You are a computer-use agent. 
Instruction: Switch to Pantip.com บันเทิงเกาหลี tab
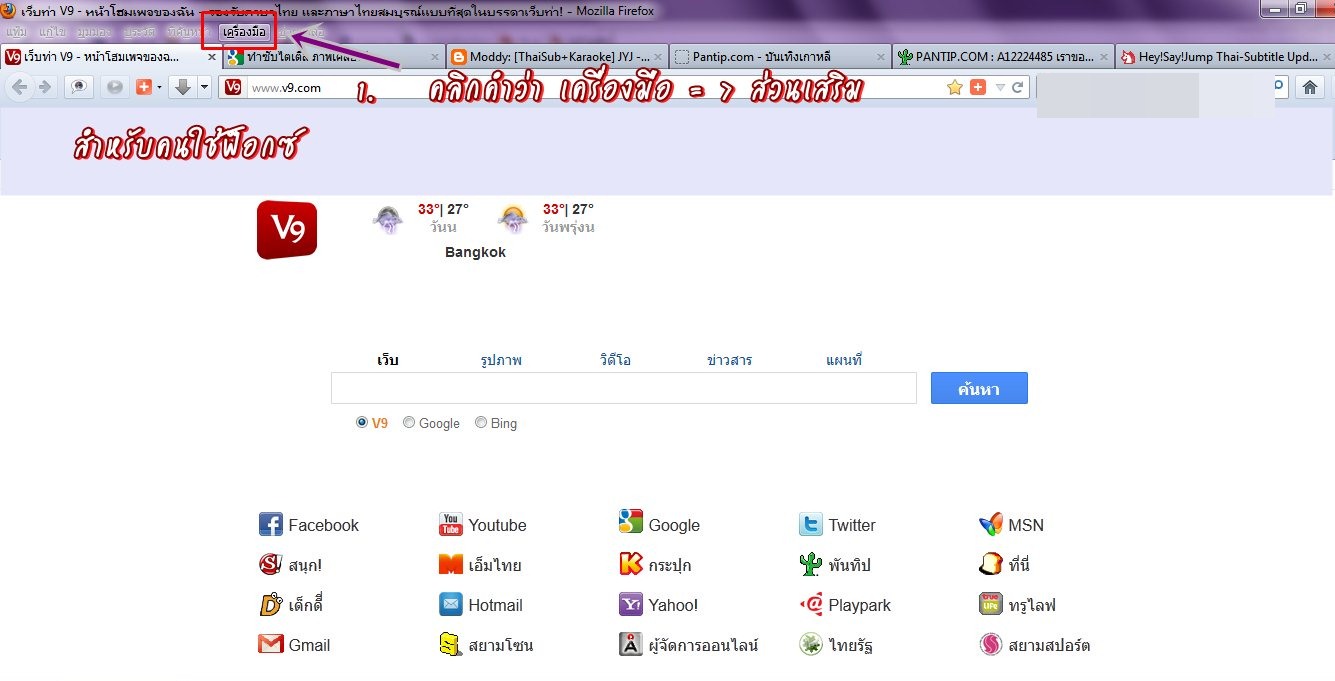click(778, 57)
